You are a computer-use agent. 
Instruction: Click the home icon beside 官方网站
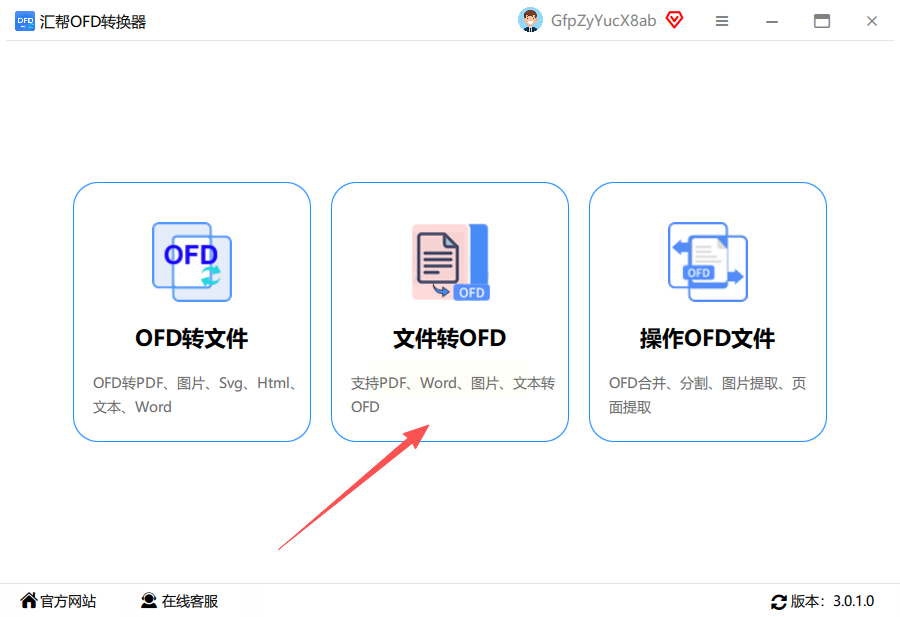(x=29, y=600)
